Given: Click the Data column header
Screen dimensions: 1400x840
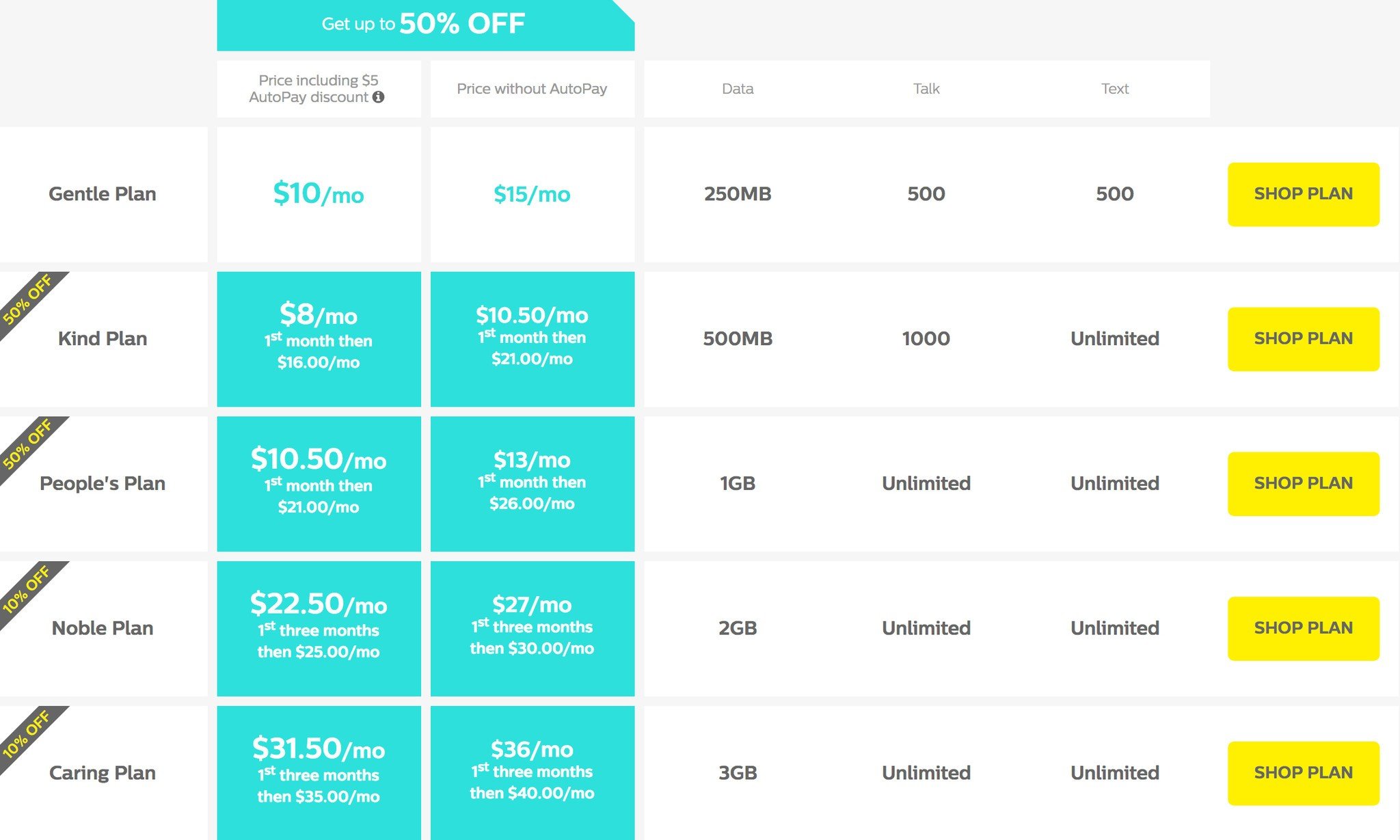Looking at the screenshot, I should click(738, 89).
